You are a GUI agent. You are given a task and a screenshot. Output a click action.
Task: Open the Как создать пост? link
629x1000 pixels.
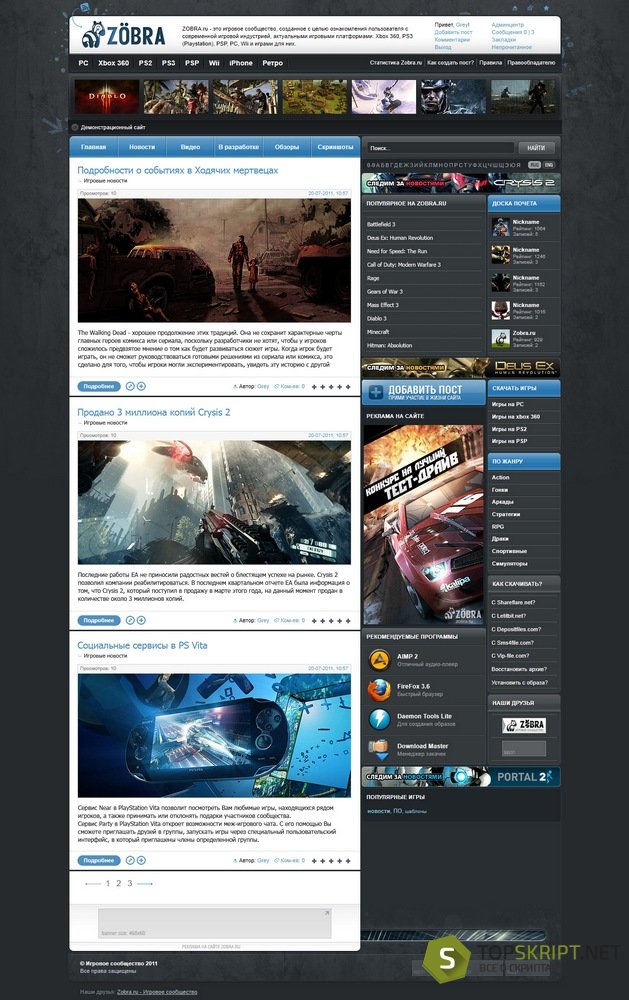pos(450,62)
